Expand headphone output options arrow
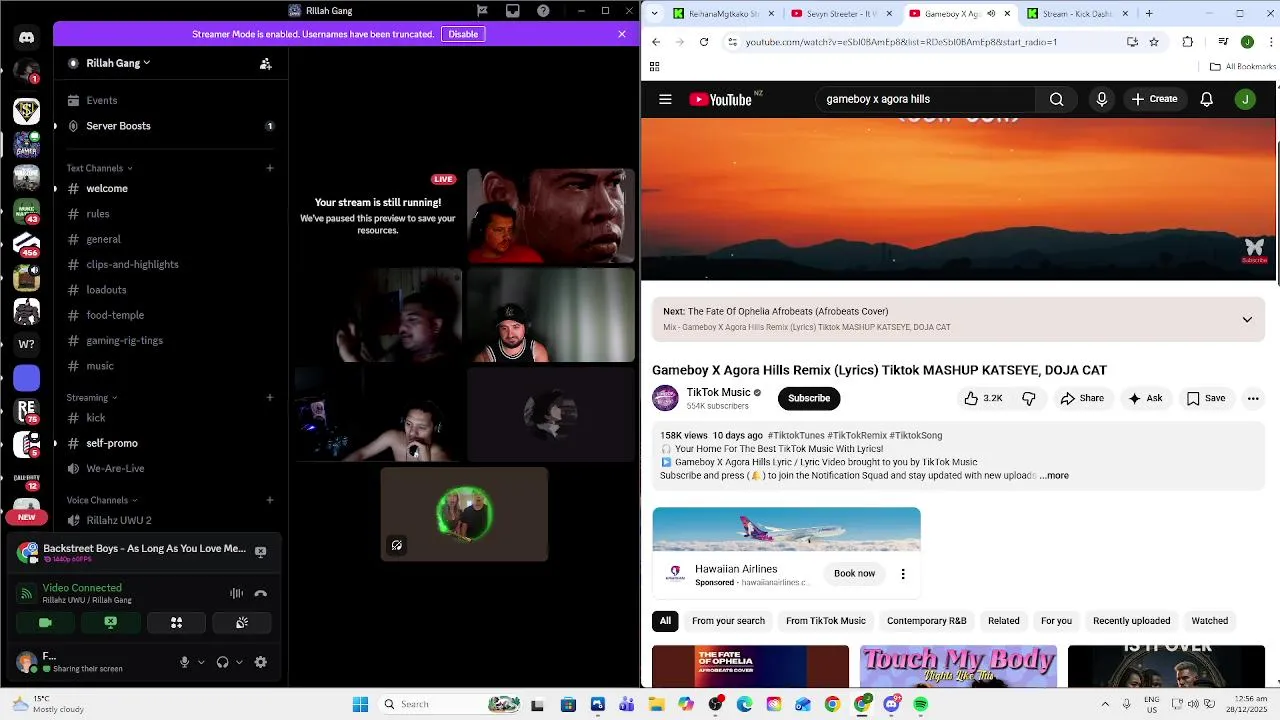The height and width of the screenshot is (720, 1280). click(x=239, y=662)
